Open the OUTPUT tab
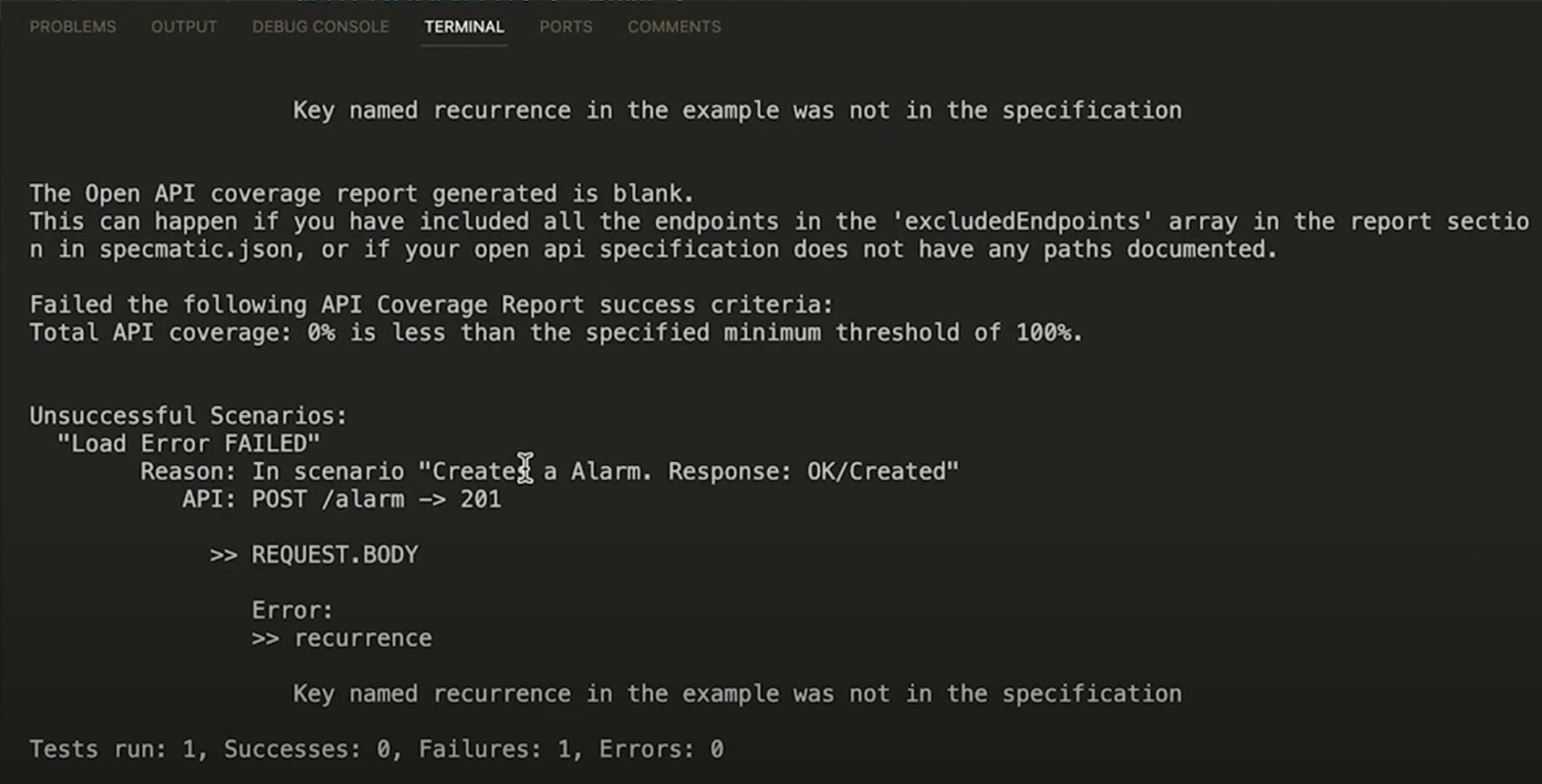This screenshot has height=784, width=1542. coord(184,27)
